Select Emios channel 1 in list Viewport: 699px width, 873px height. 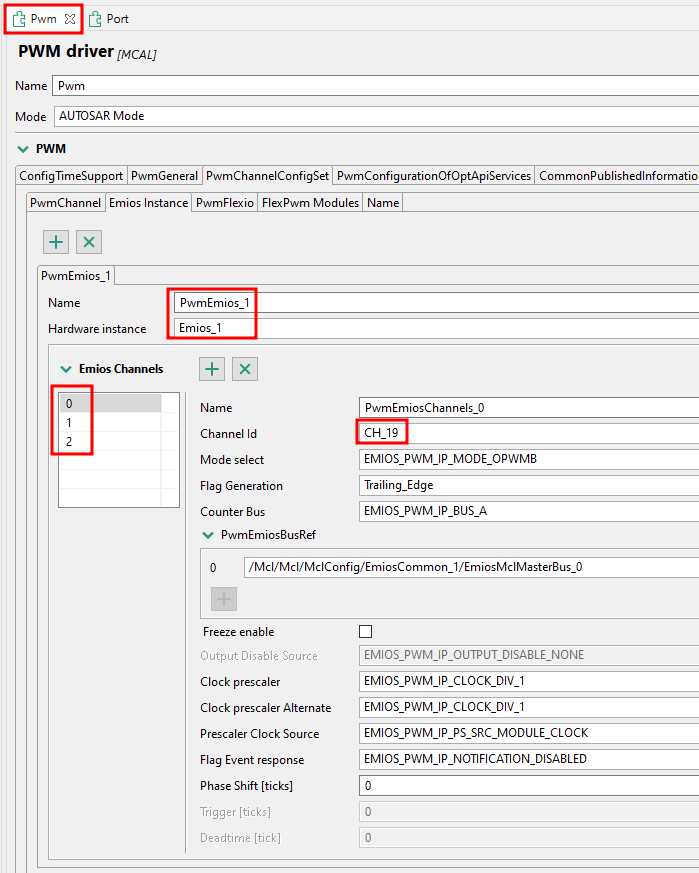coord(110,423)
